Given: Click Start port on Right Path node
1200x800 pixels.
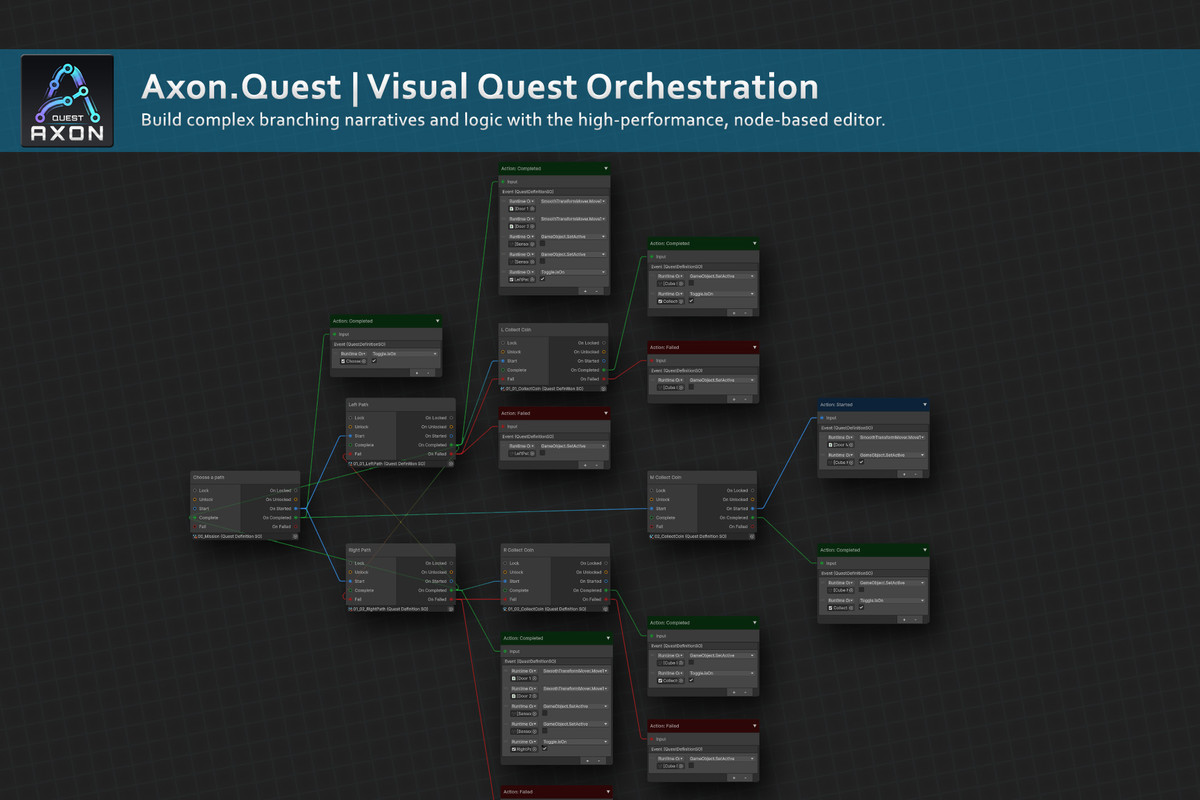Looking at the screenshot, I should (x=349, y=581).
